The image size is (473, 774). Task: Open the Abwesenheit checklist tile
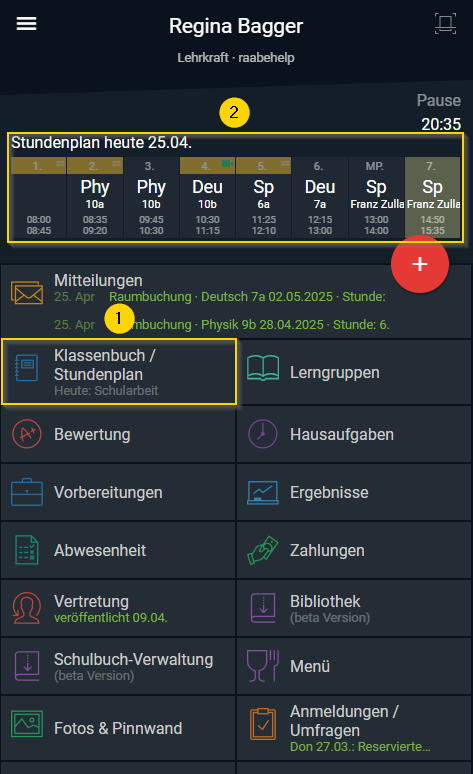(x=118, y=550)
